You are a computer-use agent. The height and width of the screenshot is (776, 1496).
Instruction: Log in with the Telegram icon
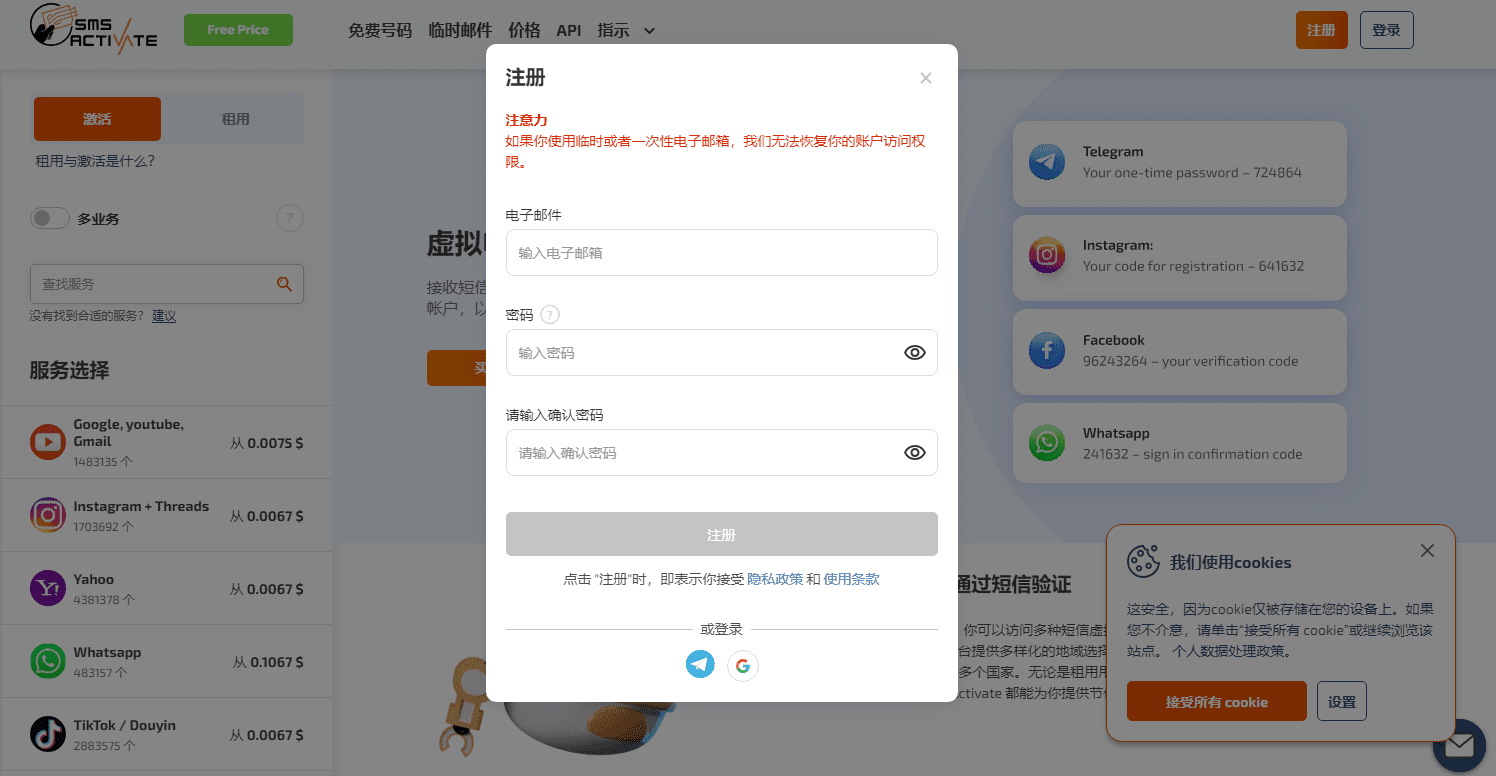700,665
